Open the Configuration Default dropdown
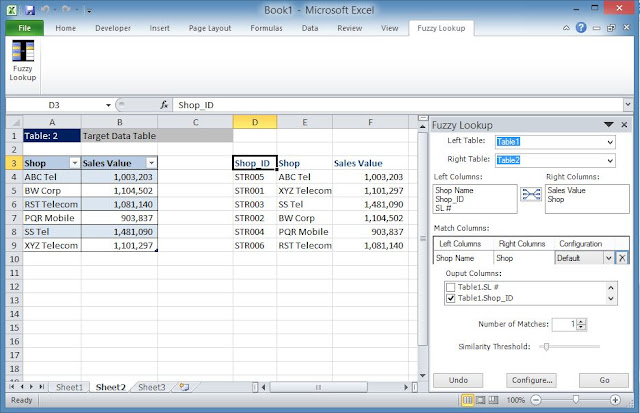 coord(608,258)
